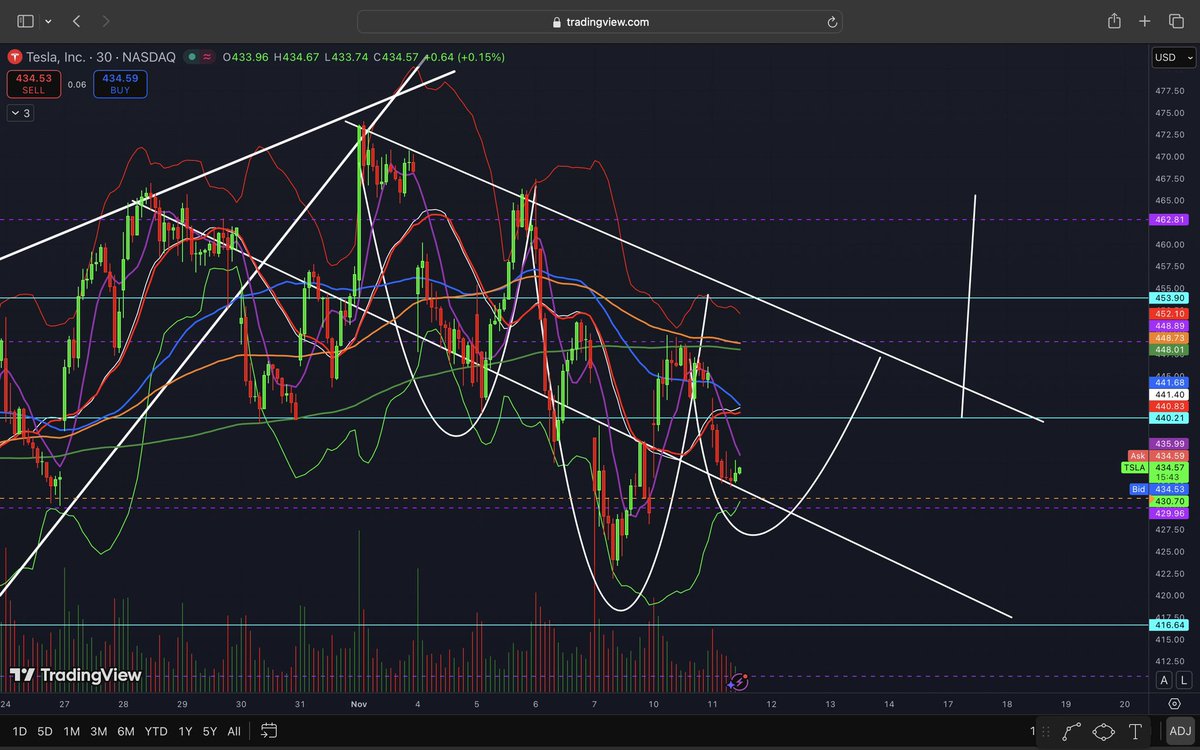1200x750 pixels.
Task: Click the TradingView logo
Action: coord(75,675)
